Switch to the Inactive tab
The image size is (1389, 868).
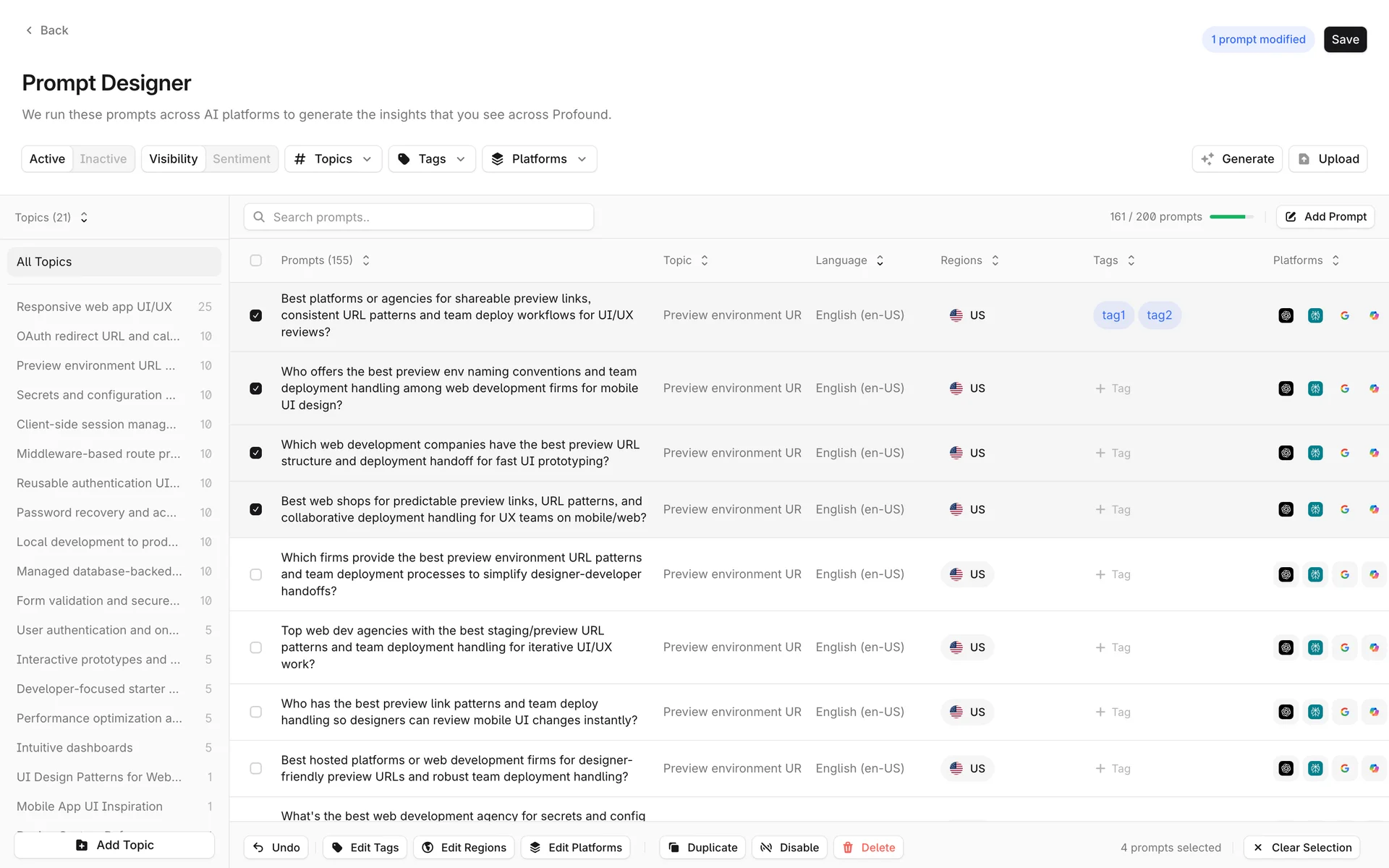(103, 159)
